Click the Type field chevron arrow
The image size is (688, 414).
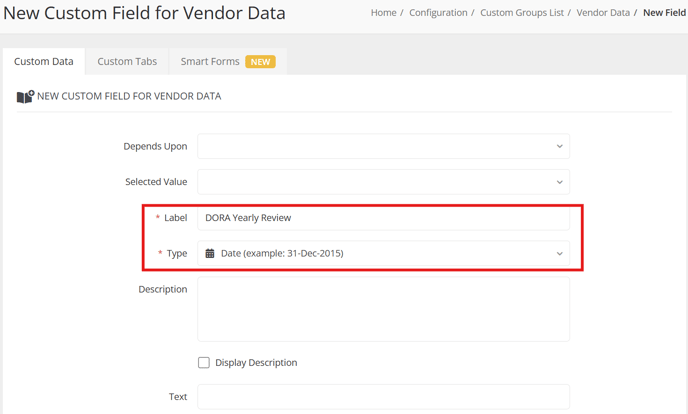click(x=559, y=253)
